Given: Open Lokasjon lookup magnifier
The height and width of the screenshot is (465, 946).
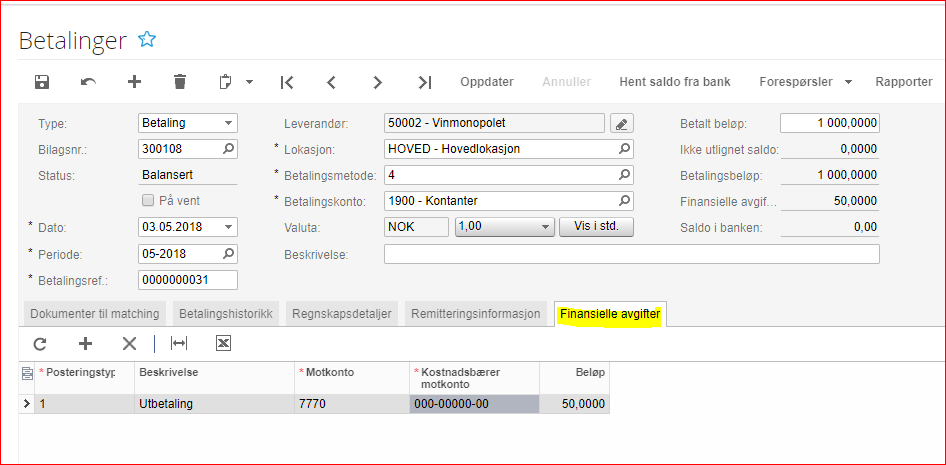Looking at the screenshot, I should tap(624, 148).
